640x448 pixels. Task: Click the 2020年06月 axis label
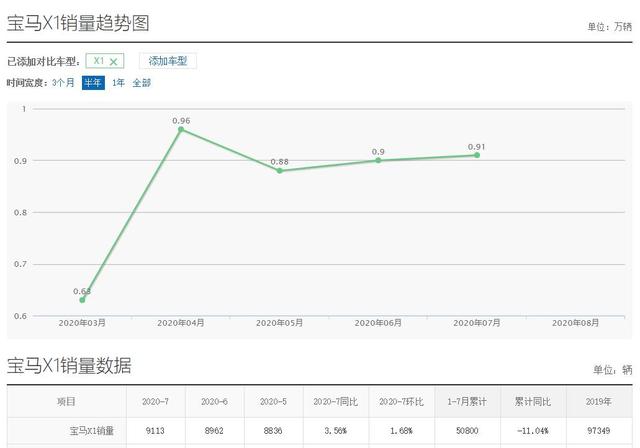(x=378, y=323)
